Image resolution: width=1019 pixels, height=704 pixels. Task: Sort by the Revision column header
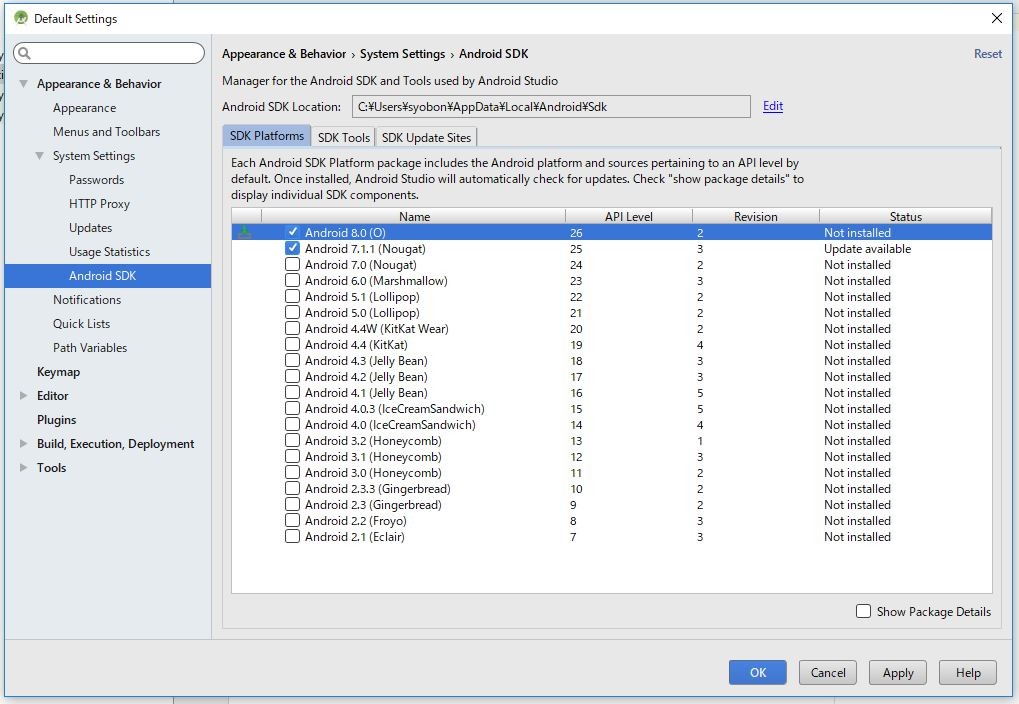pyautogui.click(x=755, y=216)
